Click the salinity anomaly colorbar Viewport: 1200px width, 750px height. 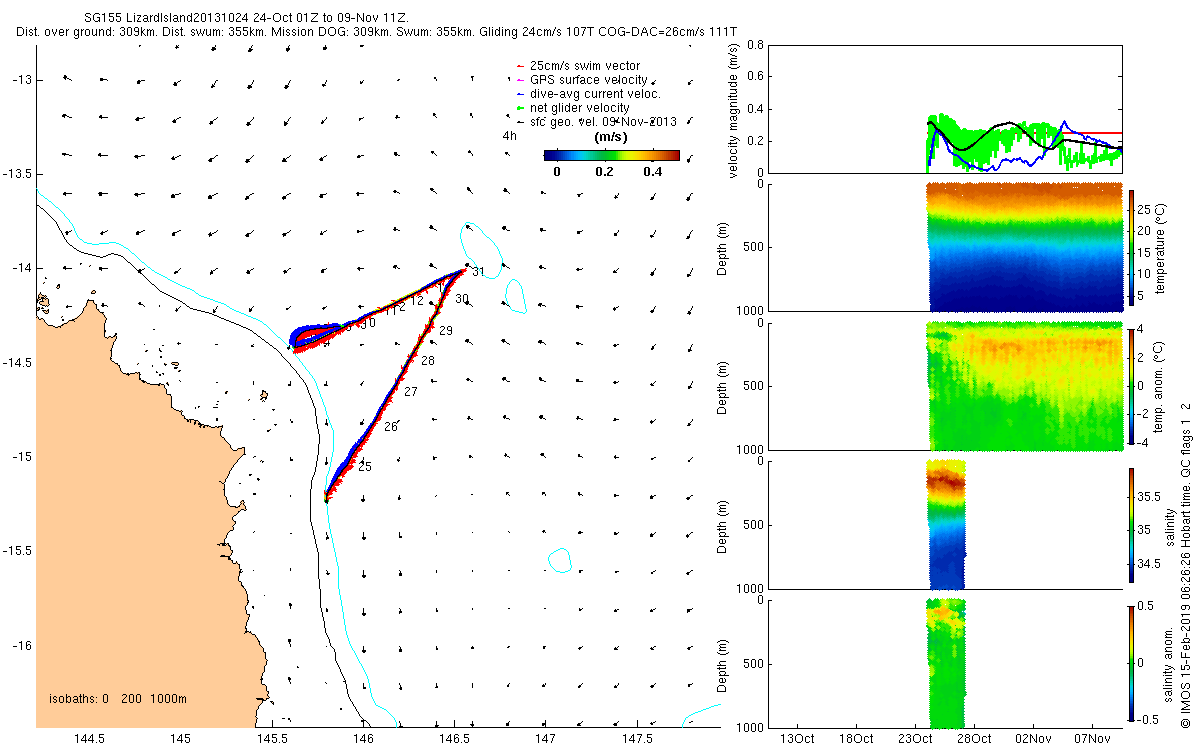pyautogui.click(x=1131, y=662)
